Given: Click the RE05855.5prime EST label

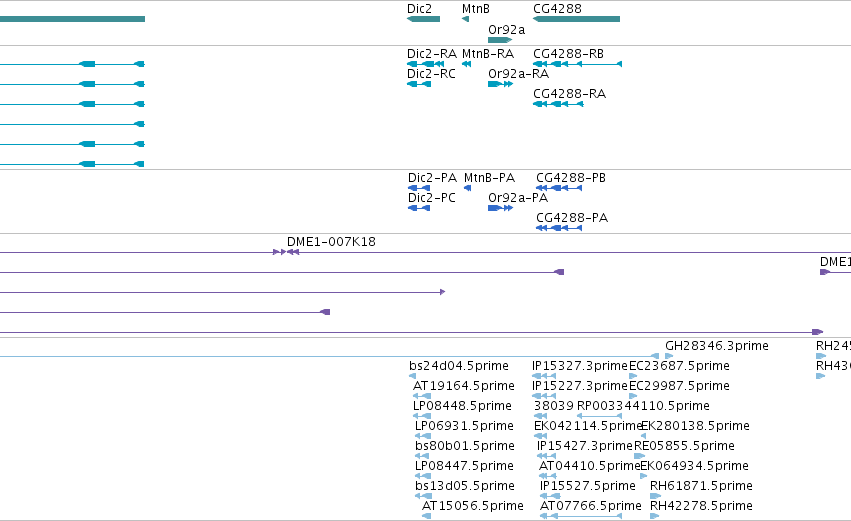Looking at the screenshot, I should click(x=684, y=447).
